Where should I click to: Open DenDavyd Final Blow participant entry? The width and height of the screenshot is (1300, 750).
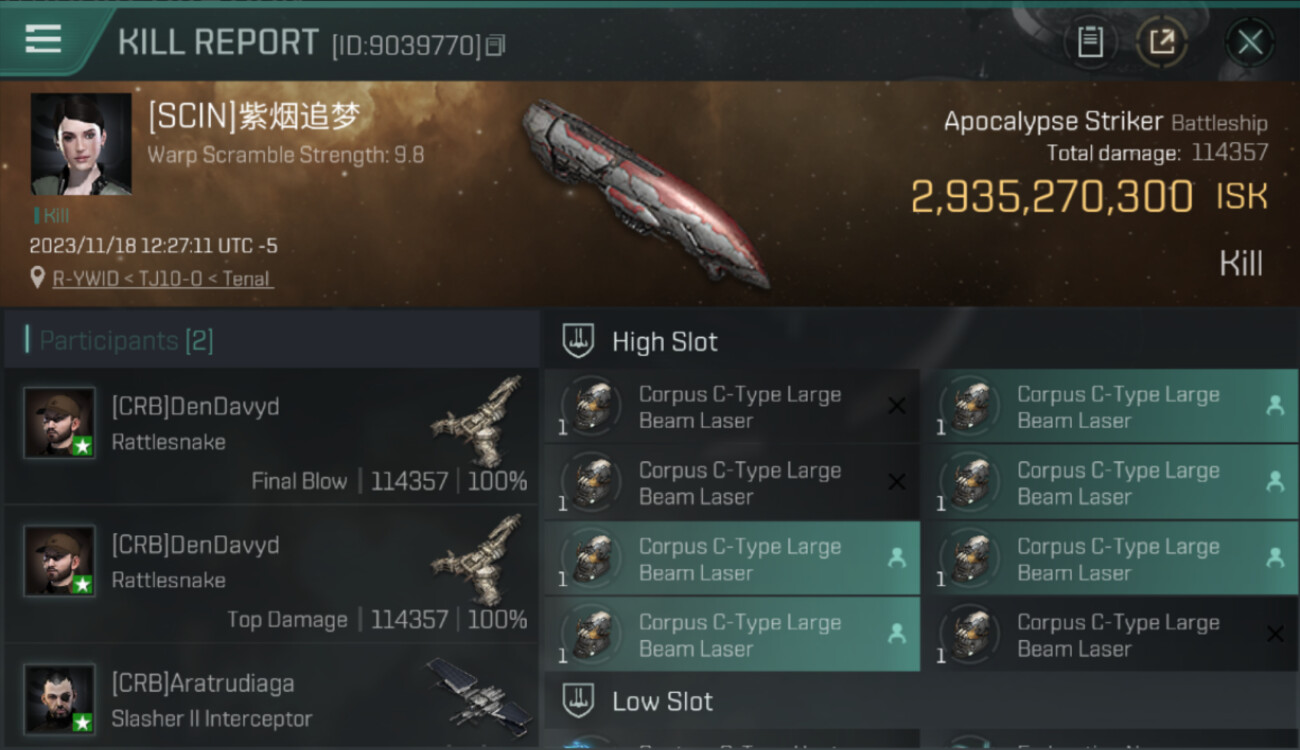271,435
